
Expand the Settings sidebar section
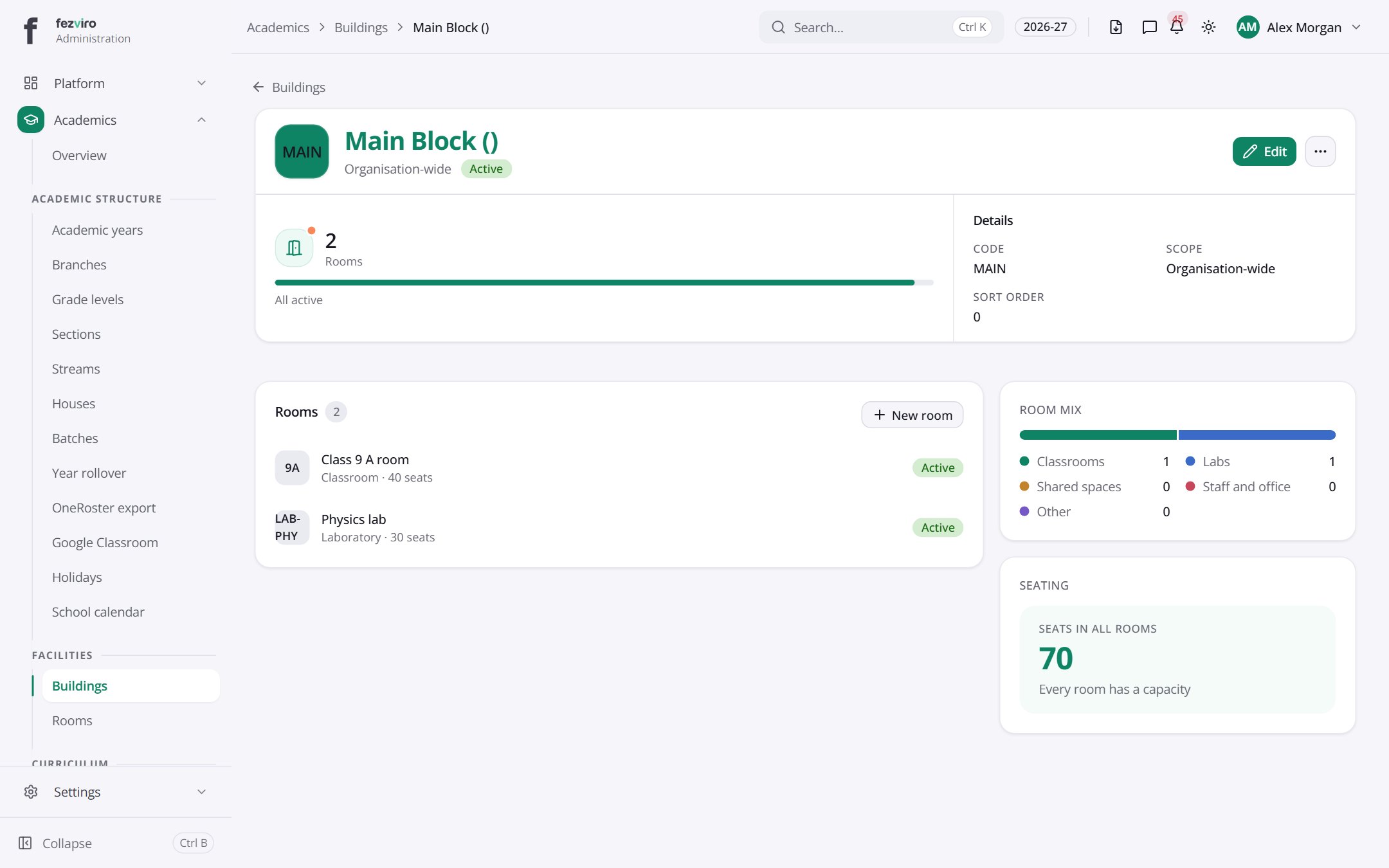(116, 791)
